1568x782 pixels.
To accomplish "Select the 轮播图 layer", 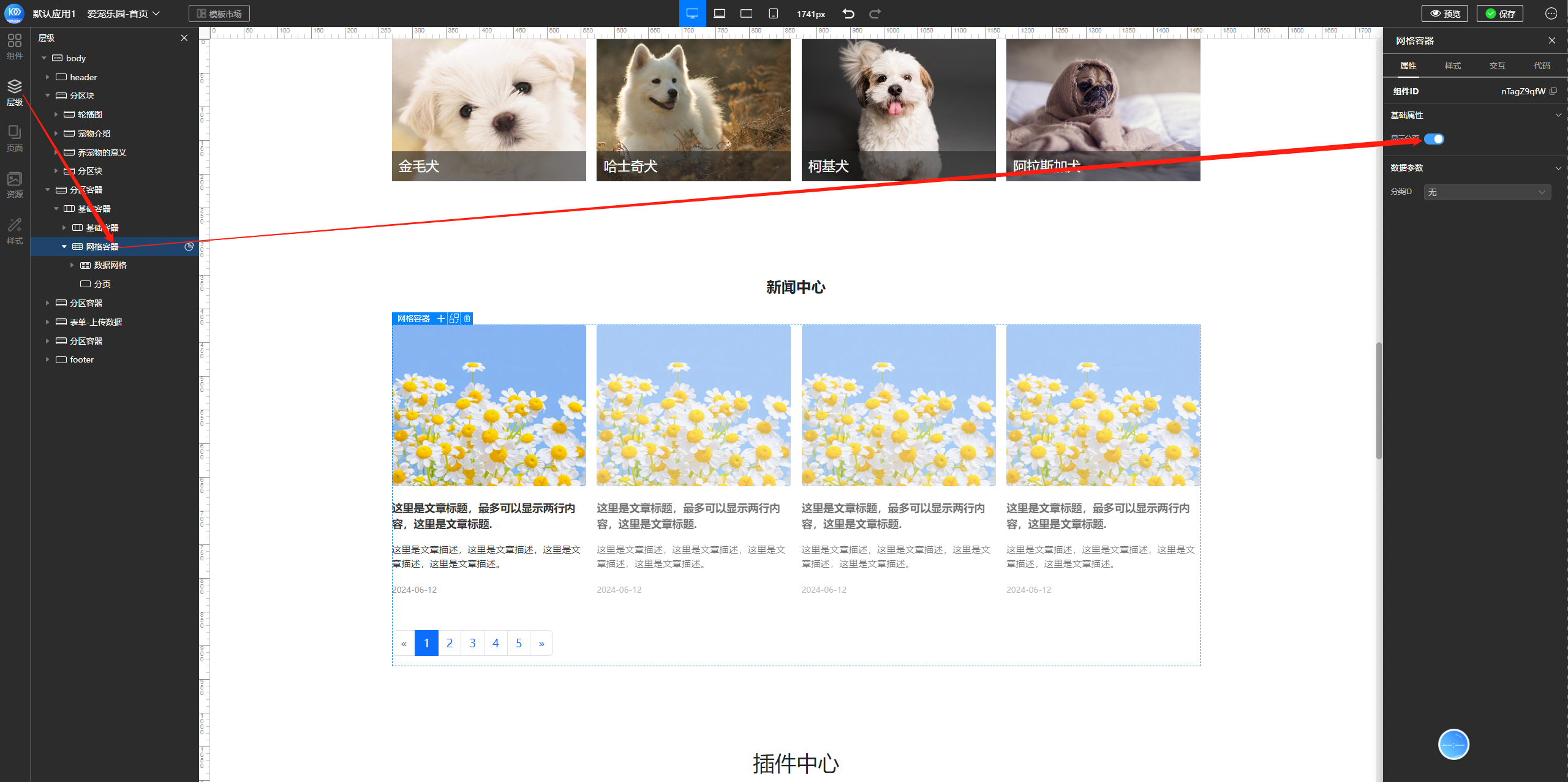I will pyautogui.click(x=89, y=115).
